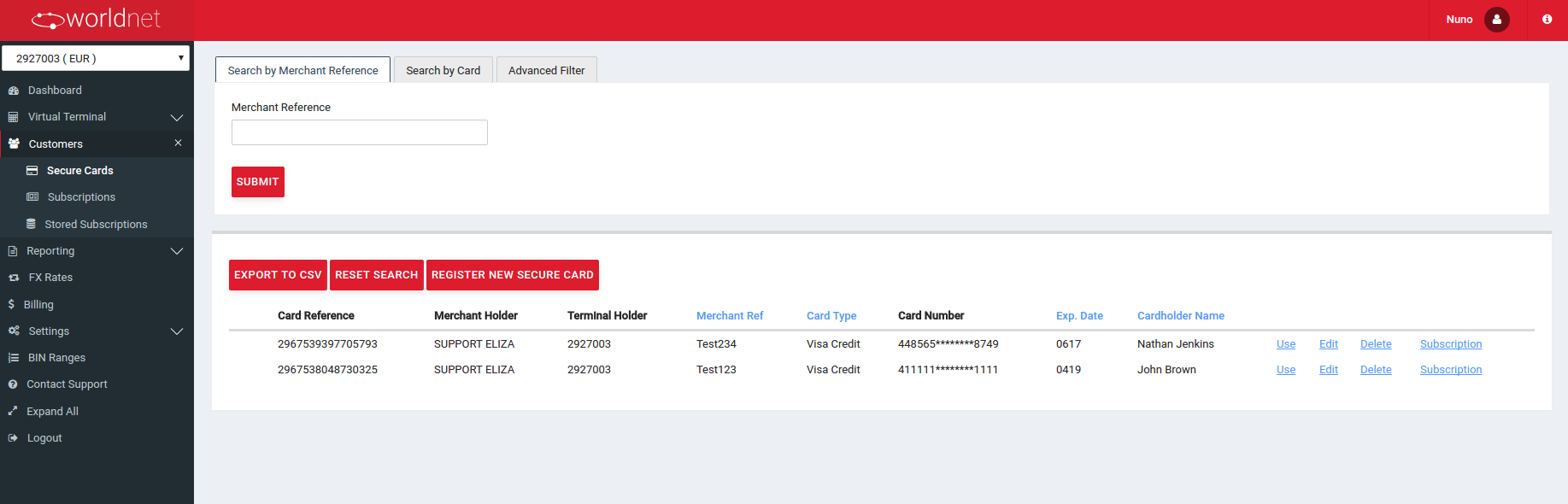
Task: Open BIN Ranges page
Action: [56, 358]
